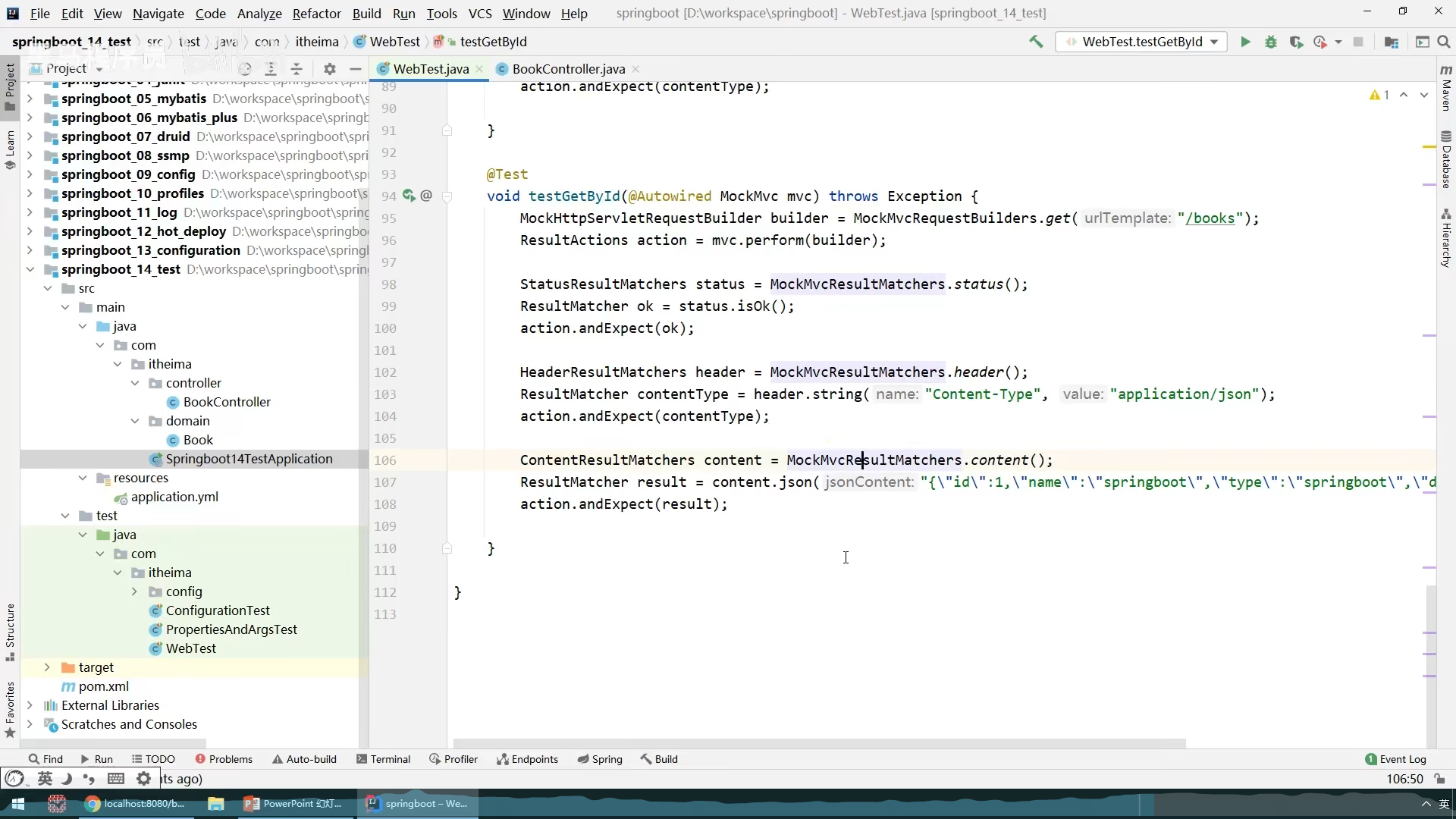Switch to BookController.java tab
The width and height of the screenshot is (1456, 819).
(x=568, y=69)
